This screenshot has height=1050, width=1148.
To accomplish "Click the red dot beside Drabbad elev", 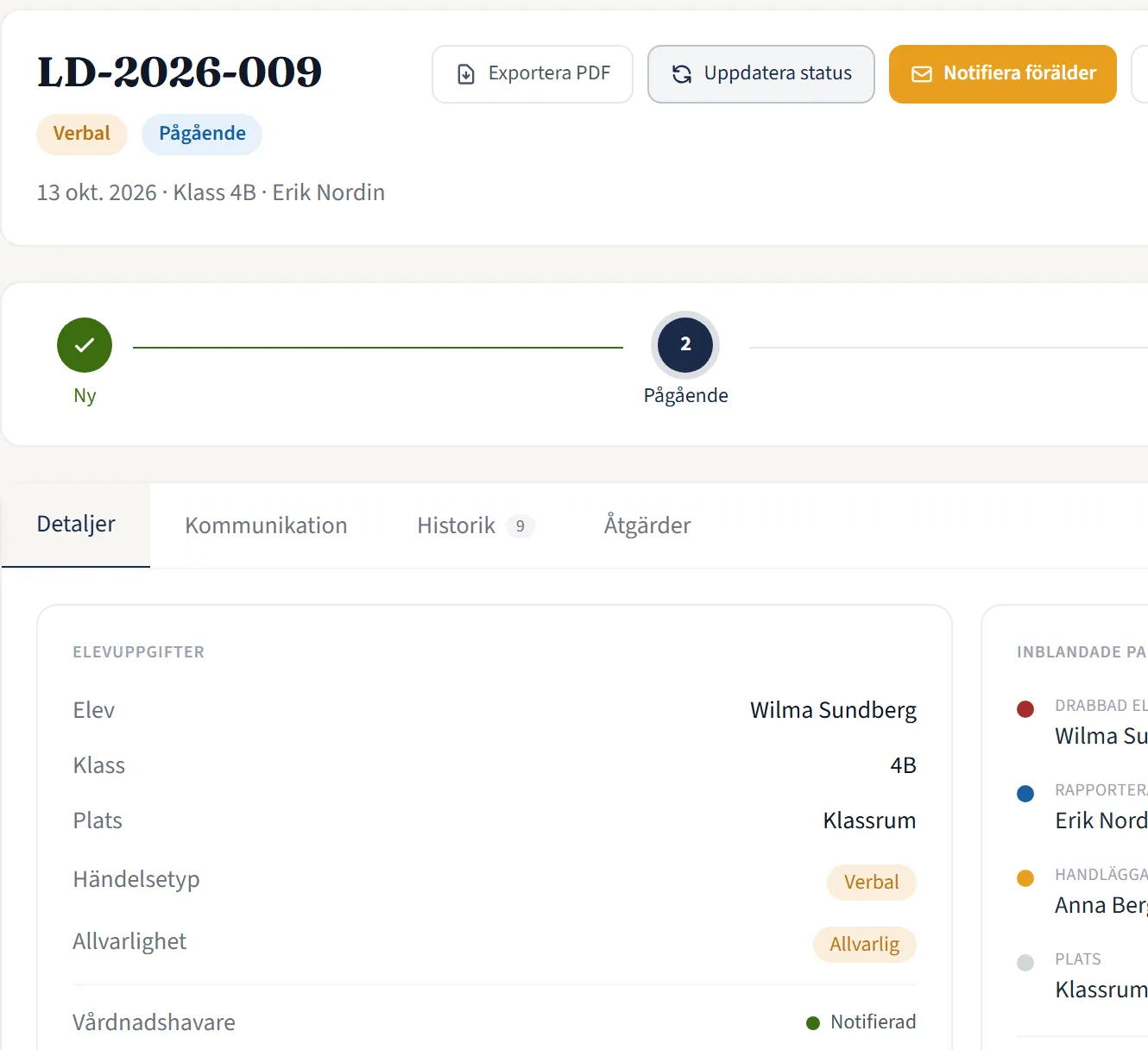I will pos(1025,709).
